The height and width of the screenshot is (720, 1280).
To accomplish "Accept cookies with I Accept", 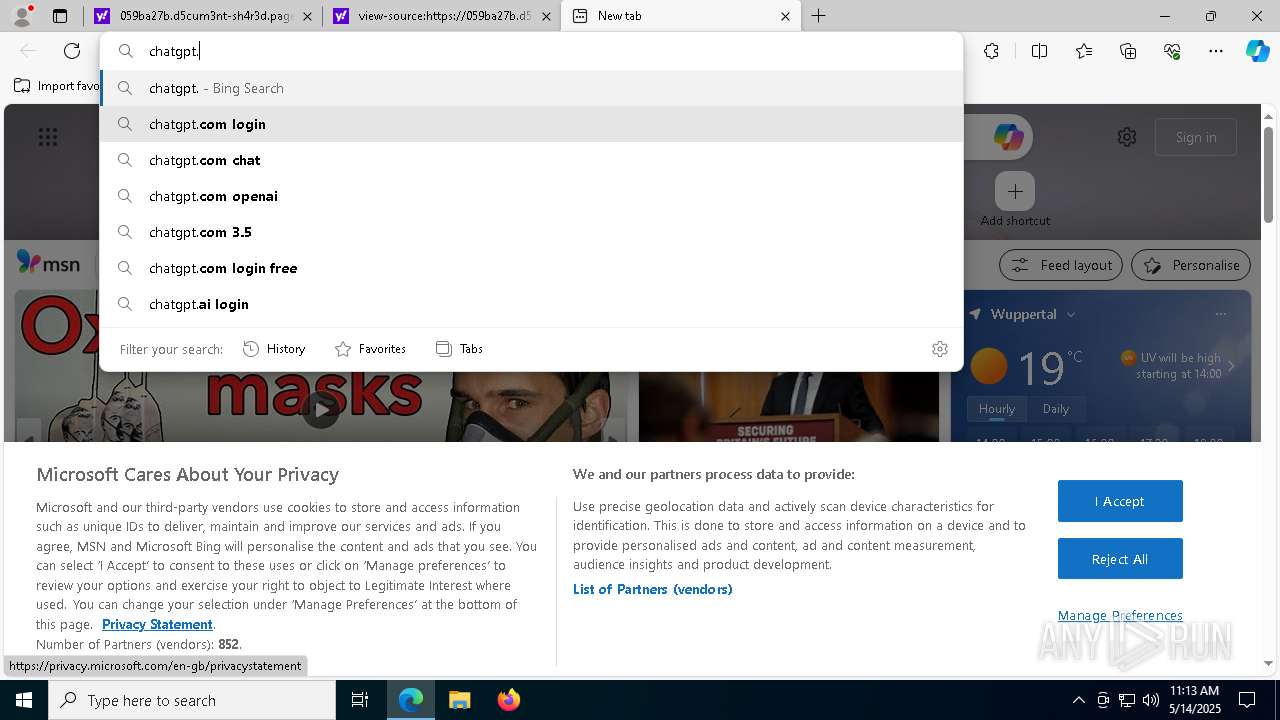I will pyautogui.click(x=1120, y=501).
